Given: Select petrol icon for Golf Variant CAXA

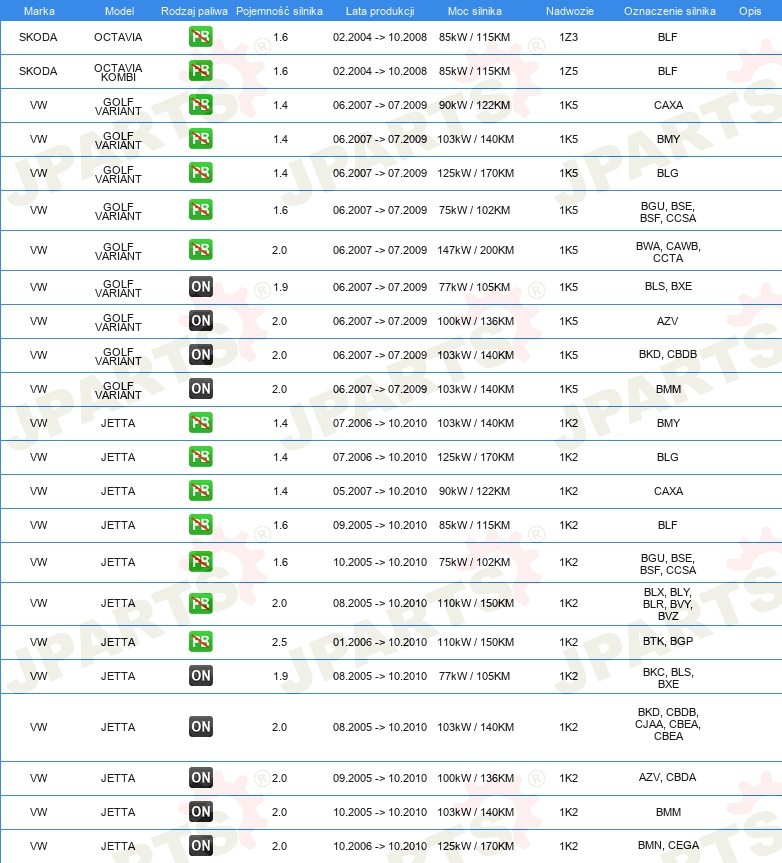Looking at the screenshot, I should point(200,105).
